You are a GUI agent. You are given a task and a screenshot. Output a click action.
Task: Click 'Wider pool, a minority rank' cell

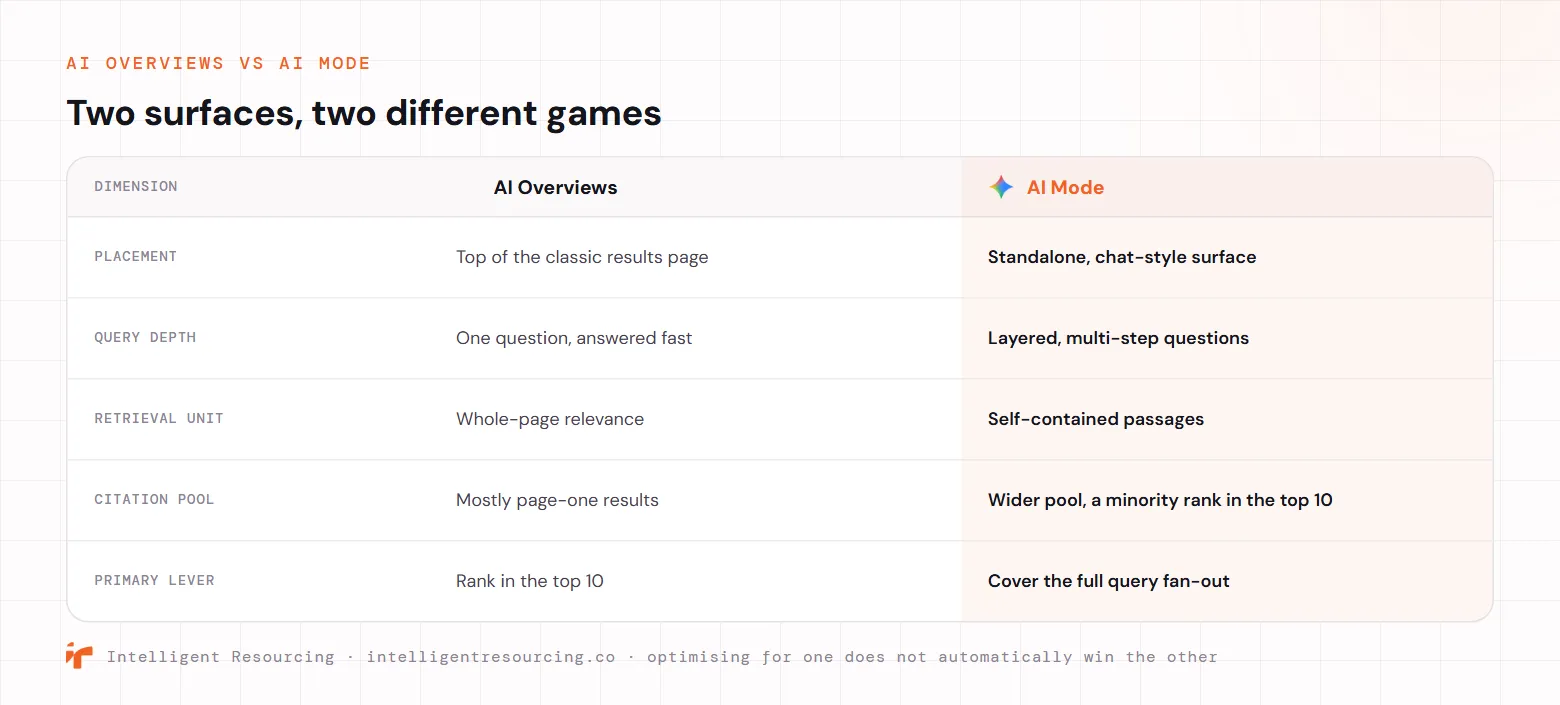tap(1160, 500)
